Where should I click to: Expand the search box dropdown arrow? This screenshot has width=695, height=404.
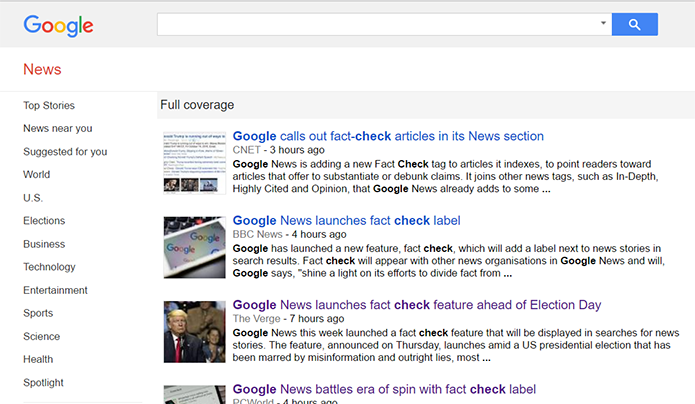[x=603, y=23]
